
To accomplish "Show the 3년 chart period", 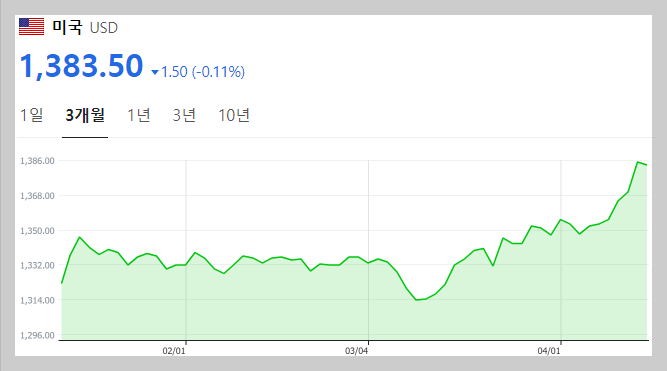I will click(184, 115).
